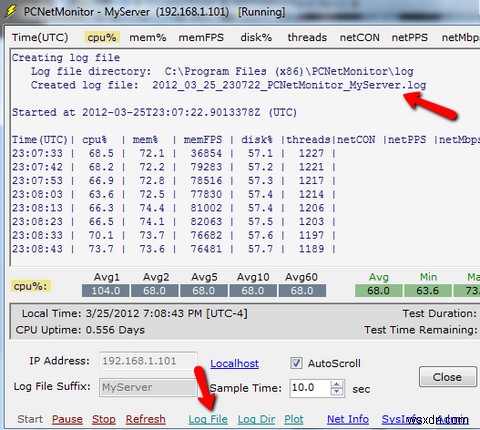The width and height of the screenshot is (480, 430).
Task: Click the Avg5 value box
Action: coord(204,290)
